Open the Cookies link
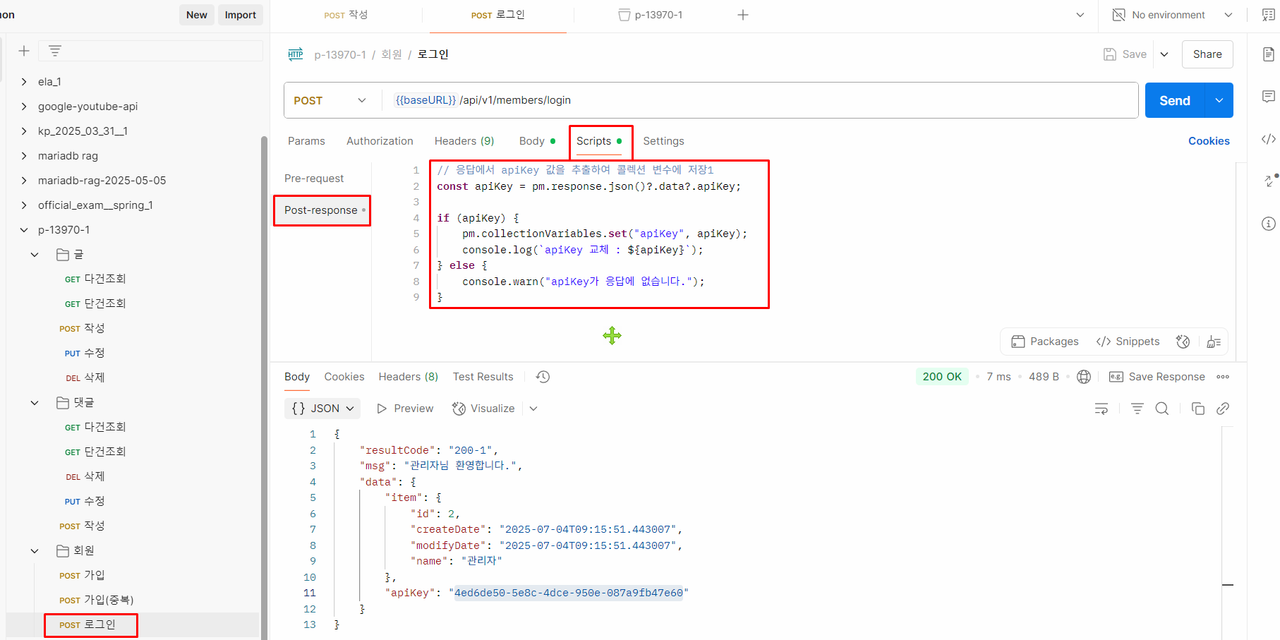 pos(1209,141)
